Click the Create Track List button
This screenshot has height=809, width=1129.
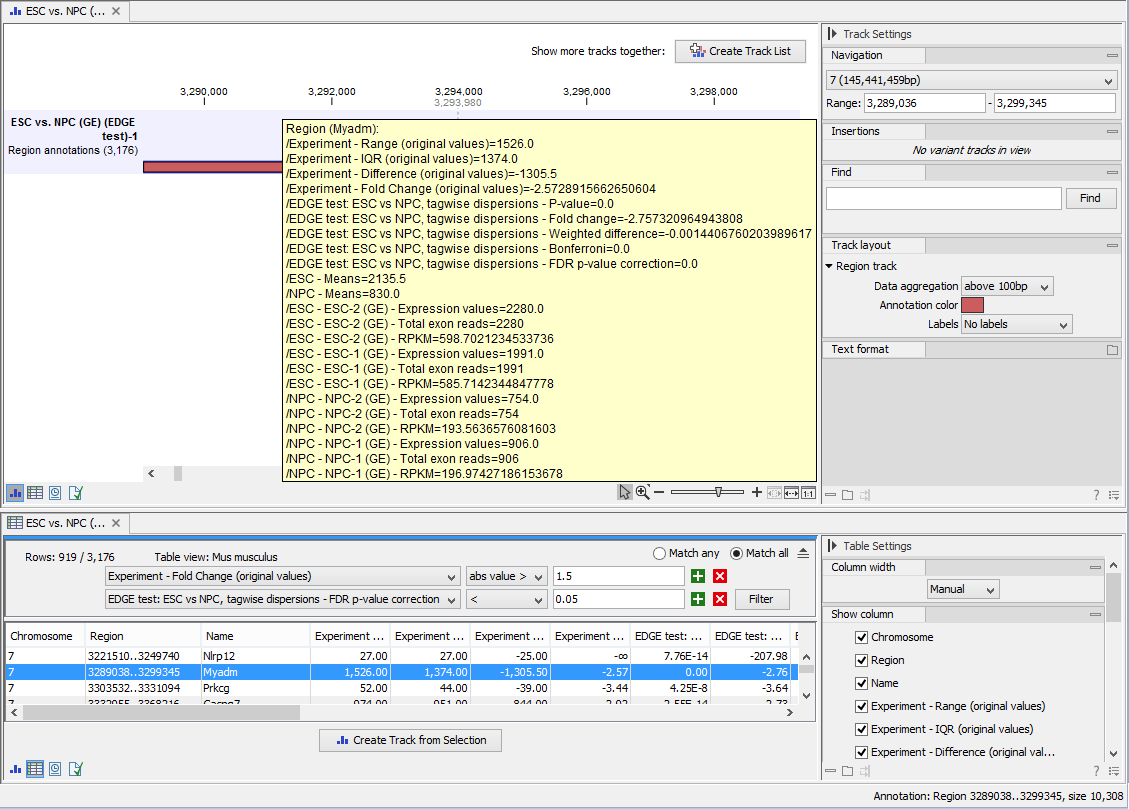(740, 51)
